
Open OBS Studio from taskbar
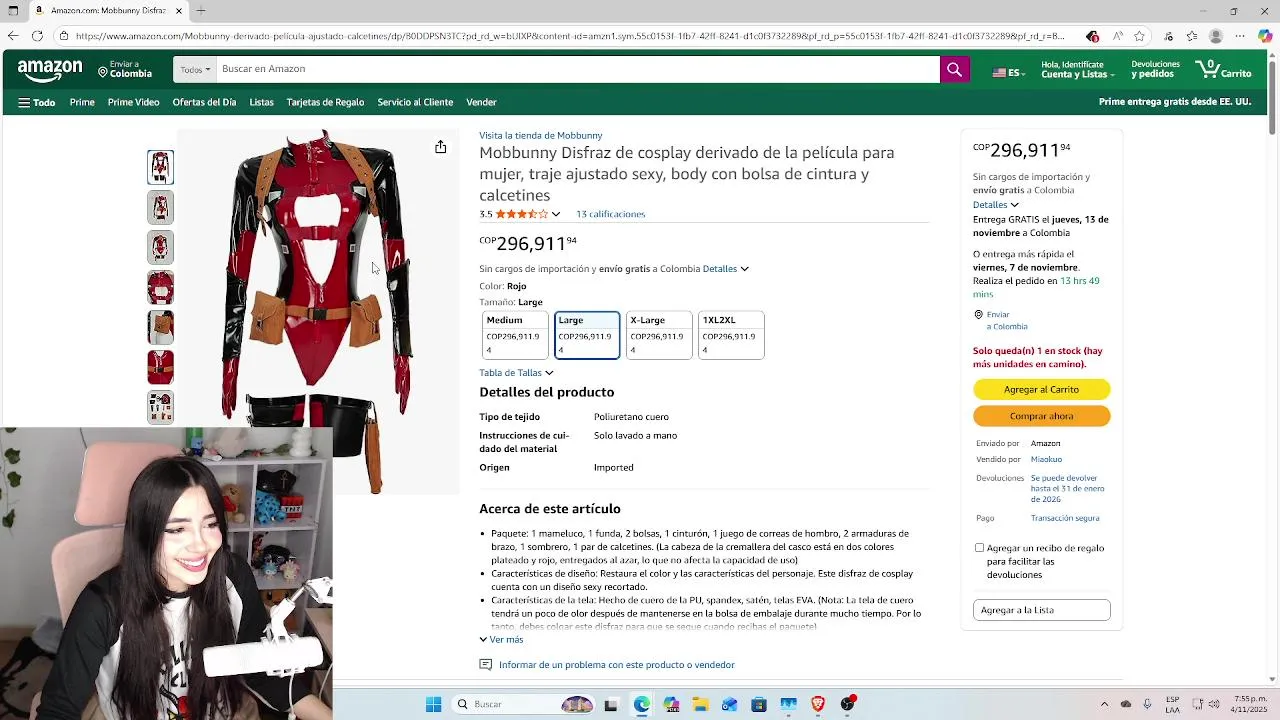pos(848,705)
